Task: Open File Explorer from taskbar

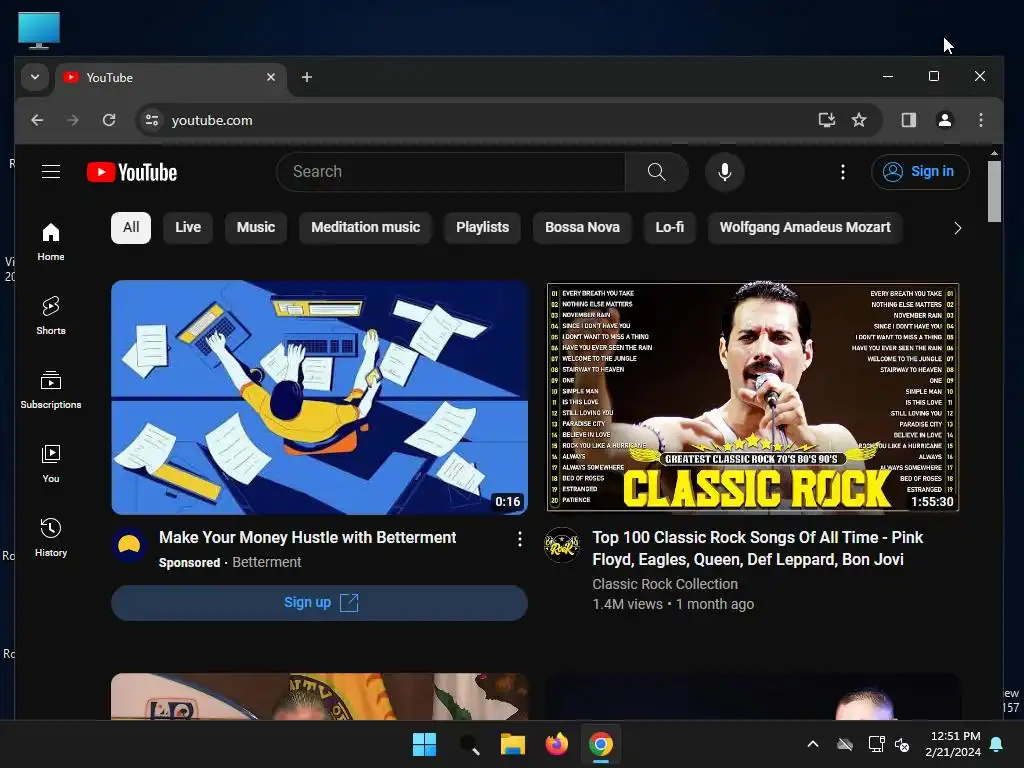Action: click(x=513, y=744)
